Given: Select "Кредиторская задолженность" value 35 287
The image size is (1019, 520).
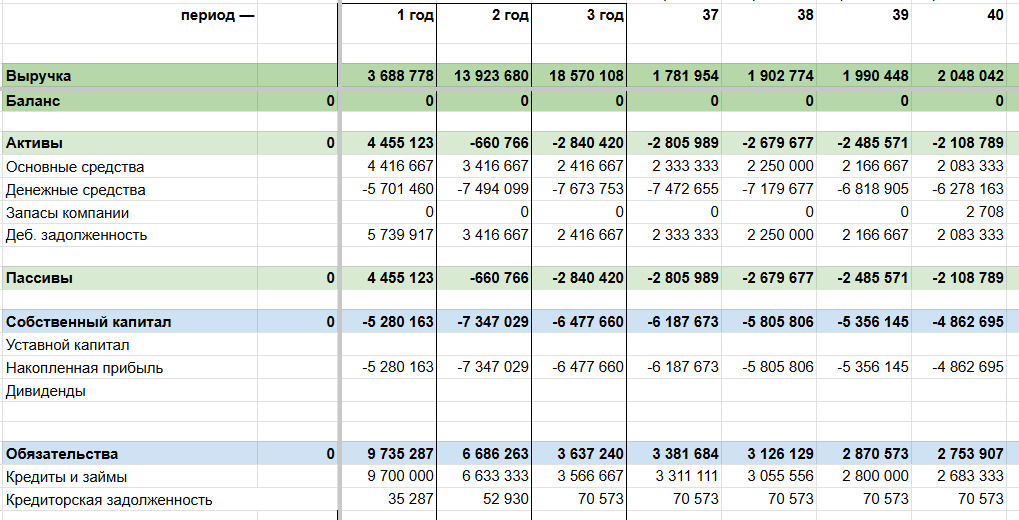Looking at the screenshot, I should tap(412, 499).
